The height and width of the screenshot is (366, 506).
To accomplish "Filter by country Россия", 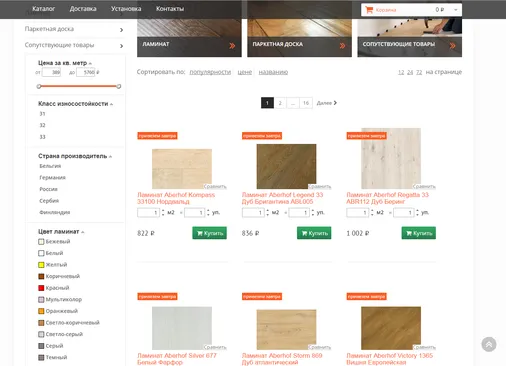I will (x=49, y=189).
